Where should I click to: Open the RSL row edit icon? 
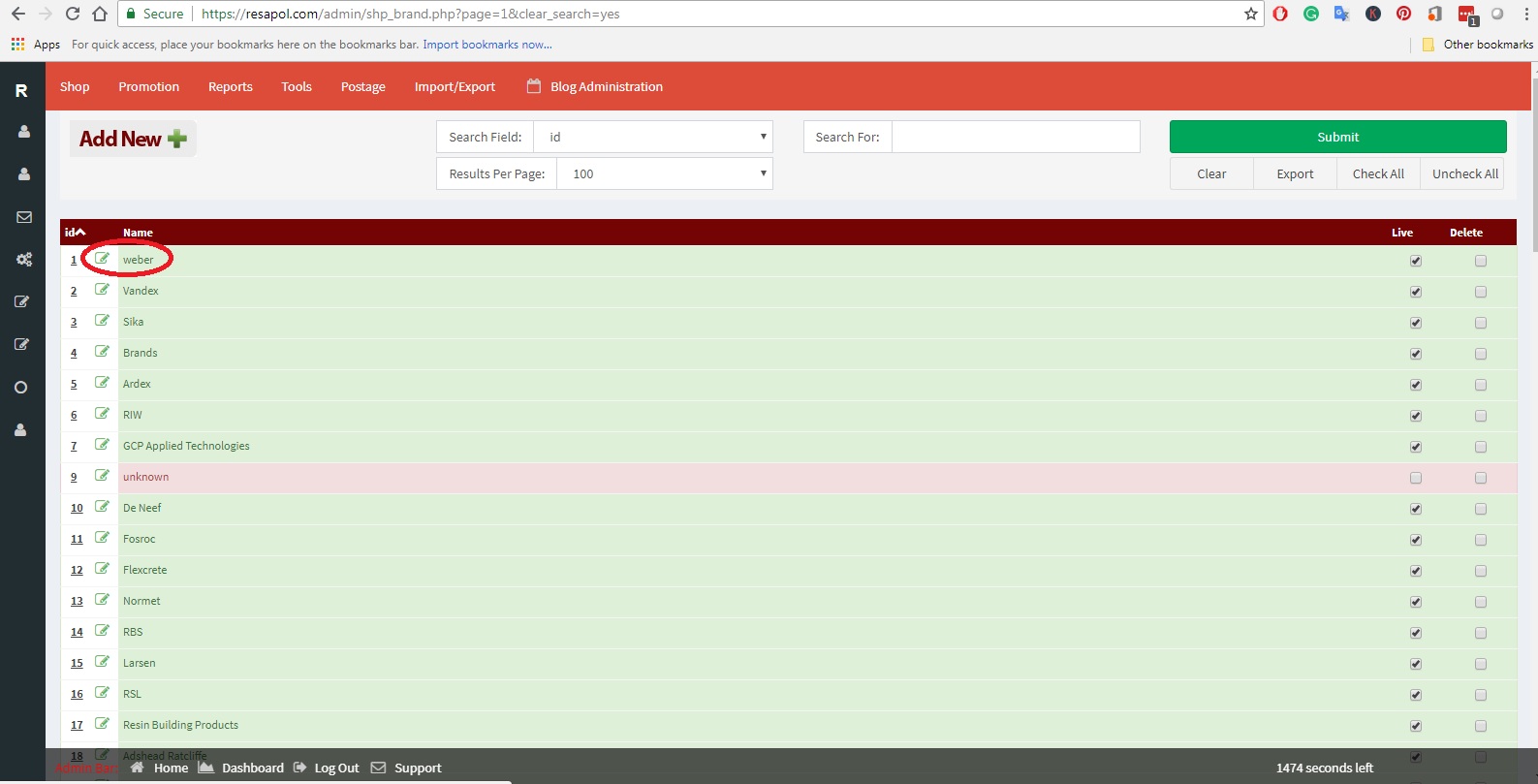(x=102, y=693)
